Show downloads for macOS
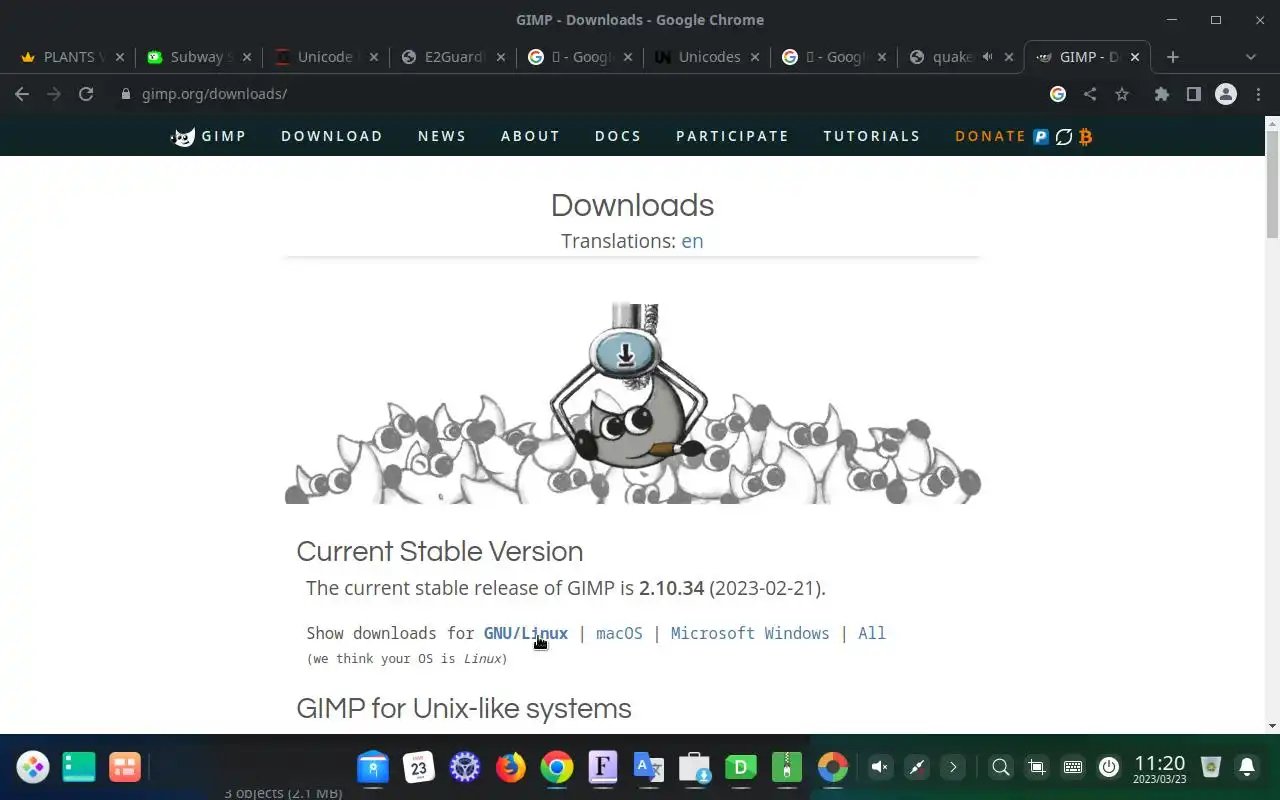 [619, 633]
